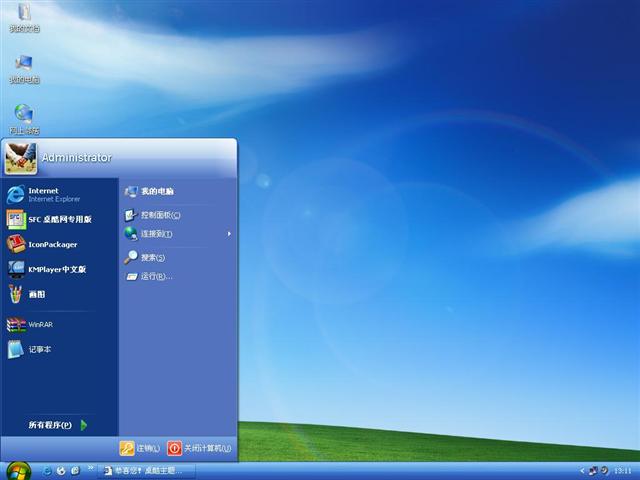This screenshot has height=480, width=640.
Task: Expand Quick Launch overflow chevron
Action: point(91,468)
